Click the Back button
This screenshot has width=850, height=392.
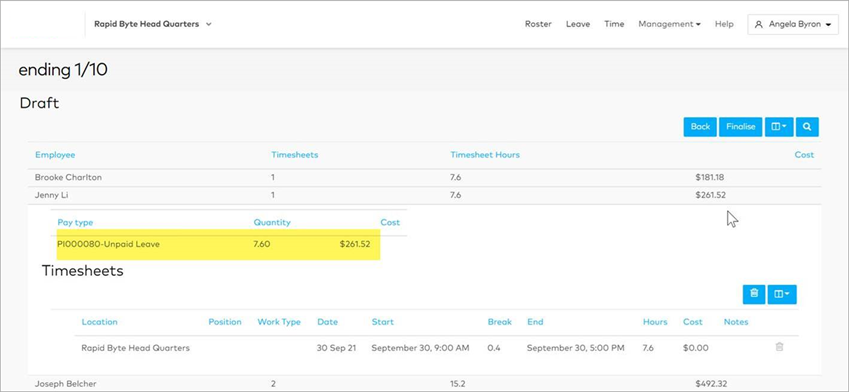tap(700, 127)
